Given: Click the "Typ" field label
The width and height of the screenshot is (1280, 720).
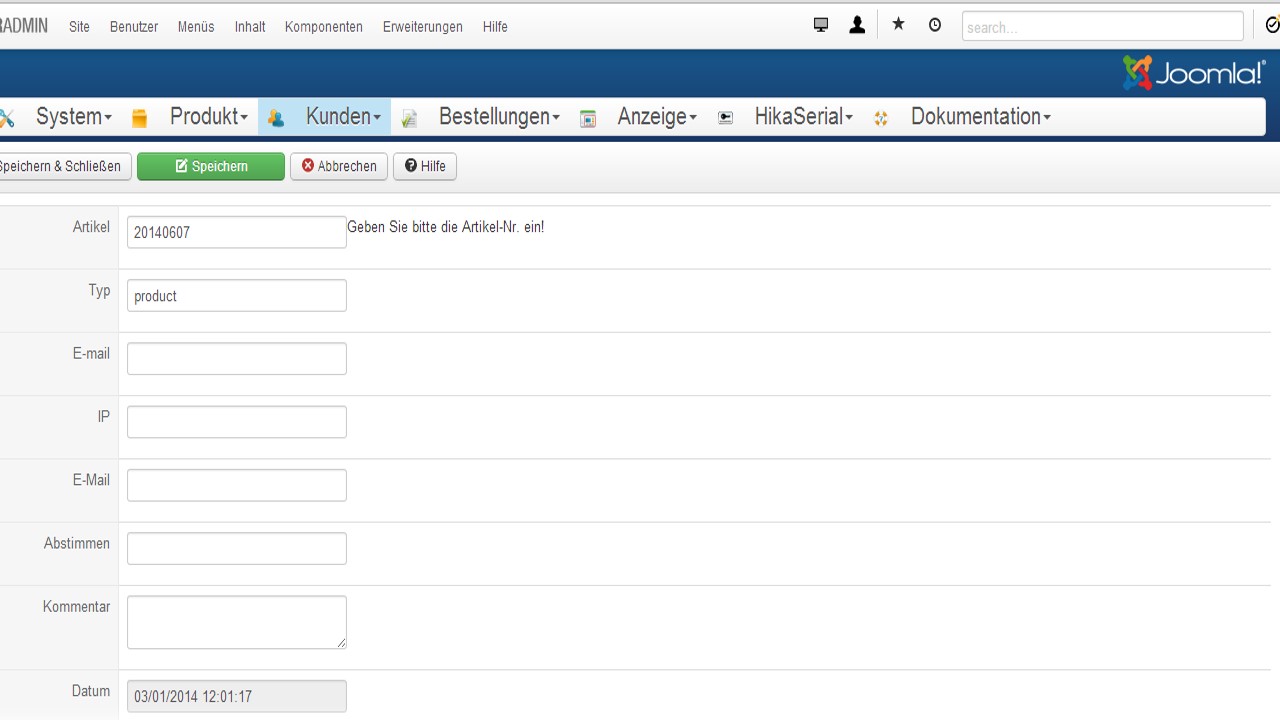Looking at the screenshot, I should [99, 291].
